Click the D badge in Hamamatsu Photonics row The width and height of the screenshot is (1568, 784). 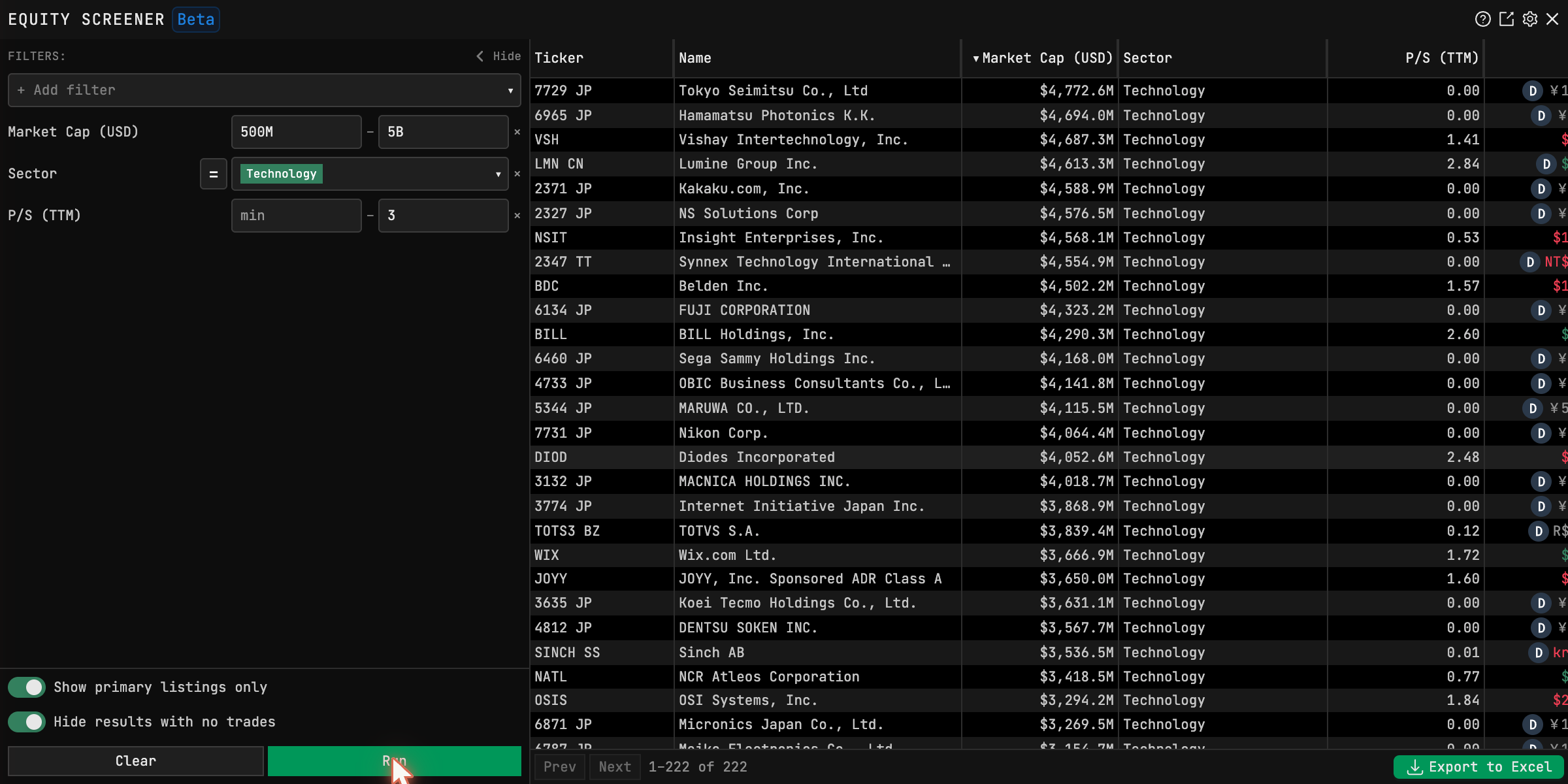(1541, 116)
